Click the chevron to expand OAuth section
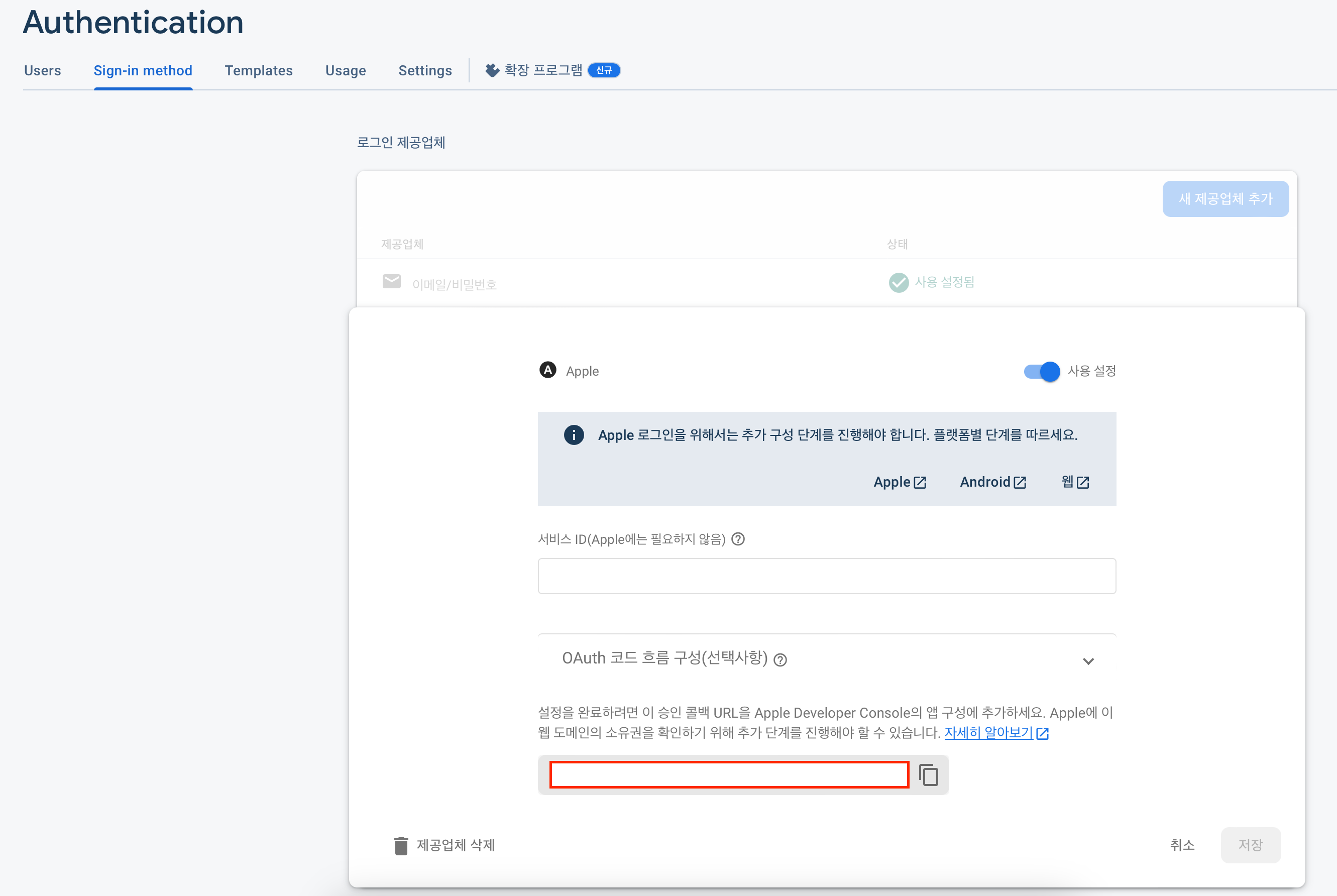Screen dimensions: 1337x896 1088,661
